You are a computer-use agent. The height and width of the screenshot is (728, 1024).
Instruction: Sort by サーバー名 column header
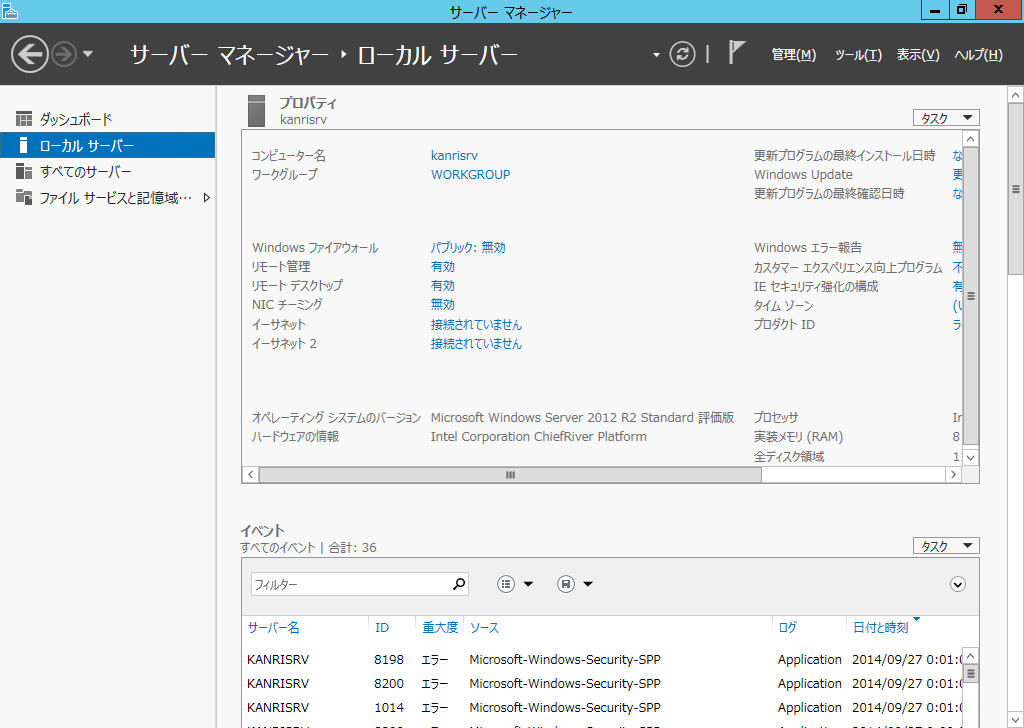[273, 627]
